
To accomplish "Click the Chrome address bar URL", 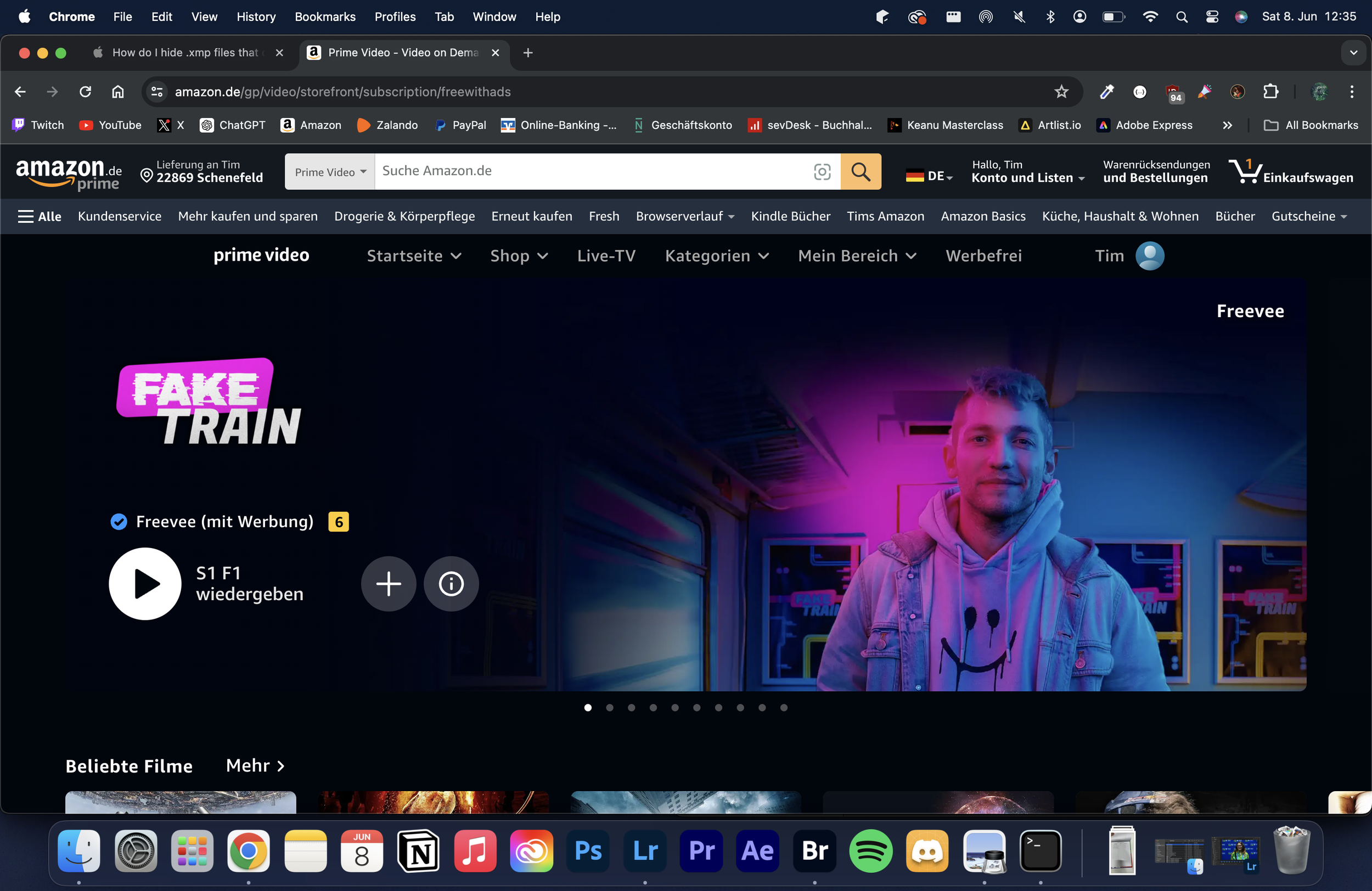I will click(x=342, y=92).
